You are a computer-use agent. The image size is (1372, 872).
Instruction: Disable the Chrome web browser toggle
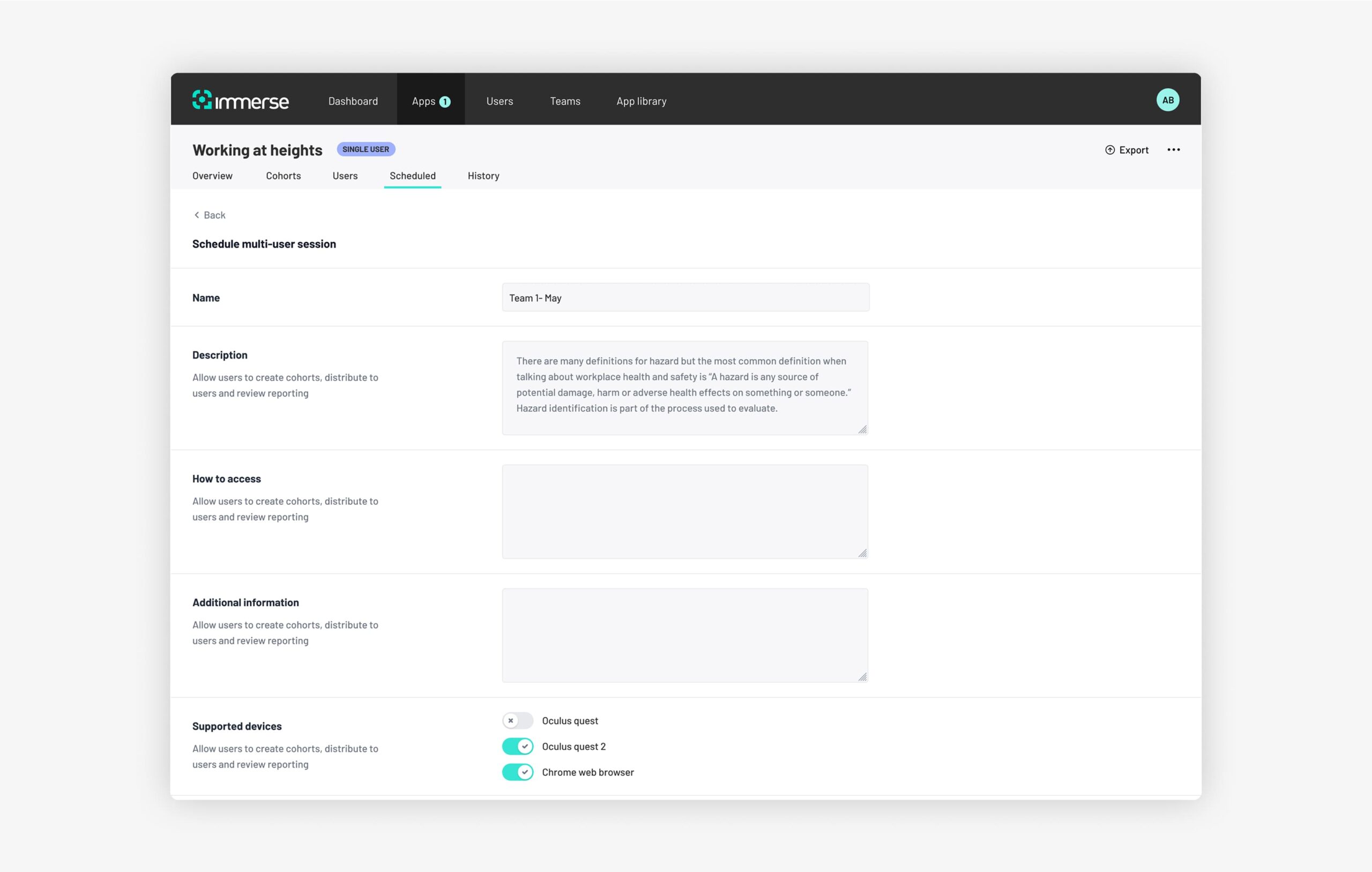[x=517, y=772]
